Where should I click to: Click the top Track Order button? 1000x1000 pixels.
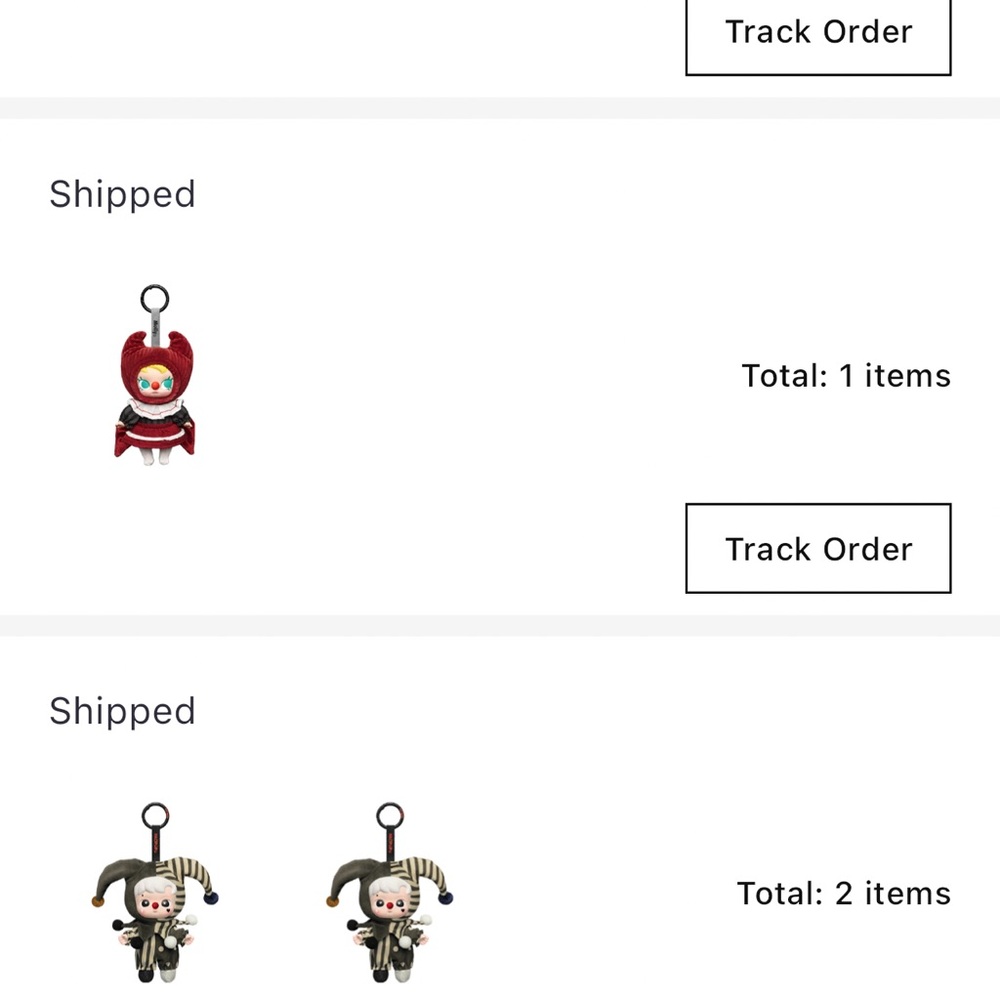pos(816,32)
